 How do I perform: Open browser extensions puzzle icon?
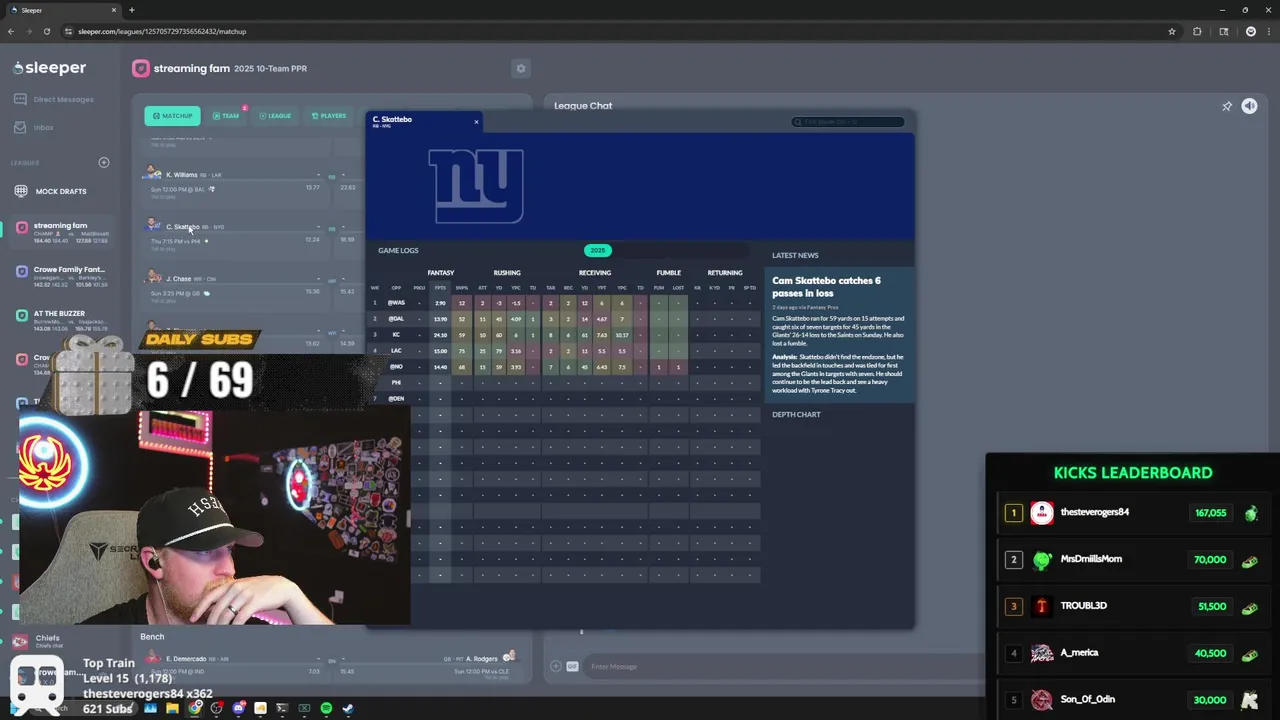[x=1197, y=31]
